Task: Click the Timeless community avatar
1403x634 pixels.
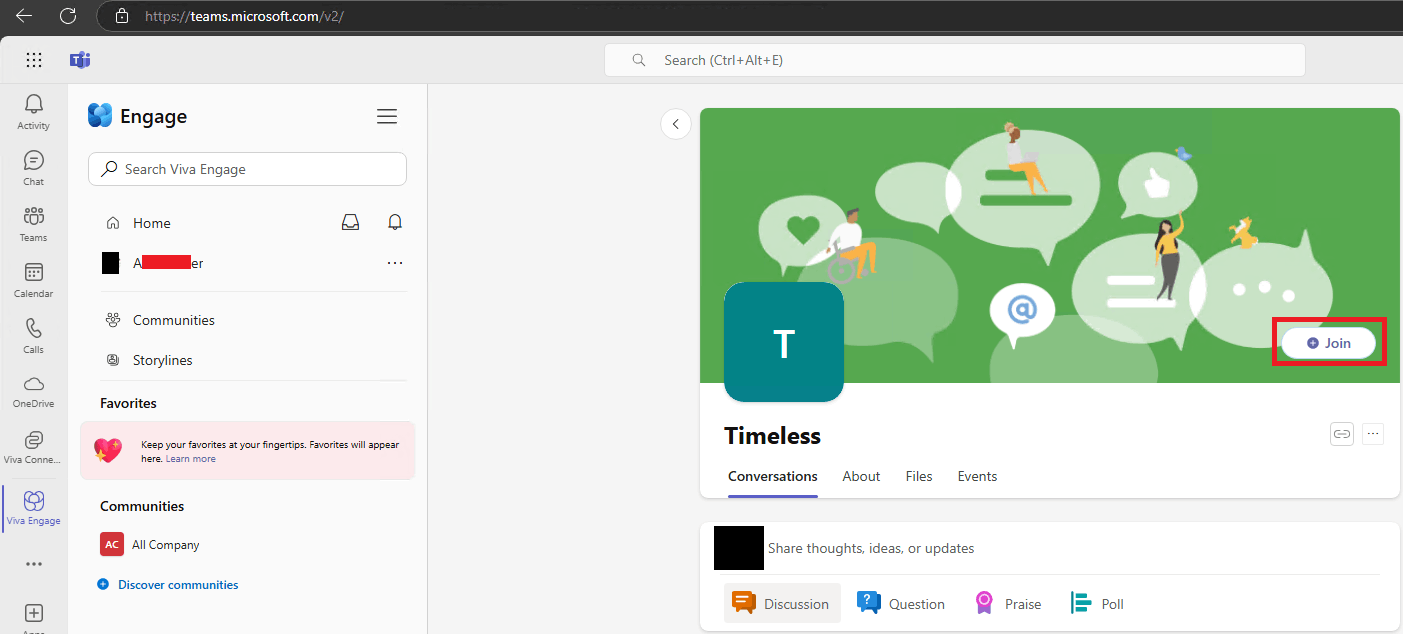Action: pyautogui.click(x=784, y=342)
